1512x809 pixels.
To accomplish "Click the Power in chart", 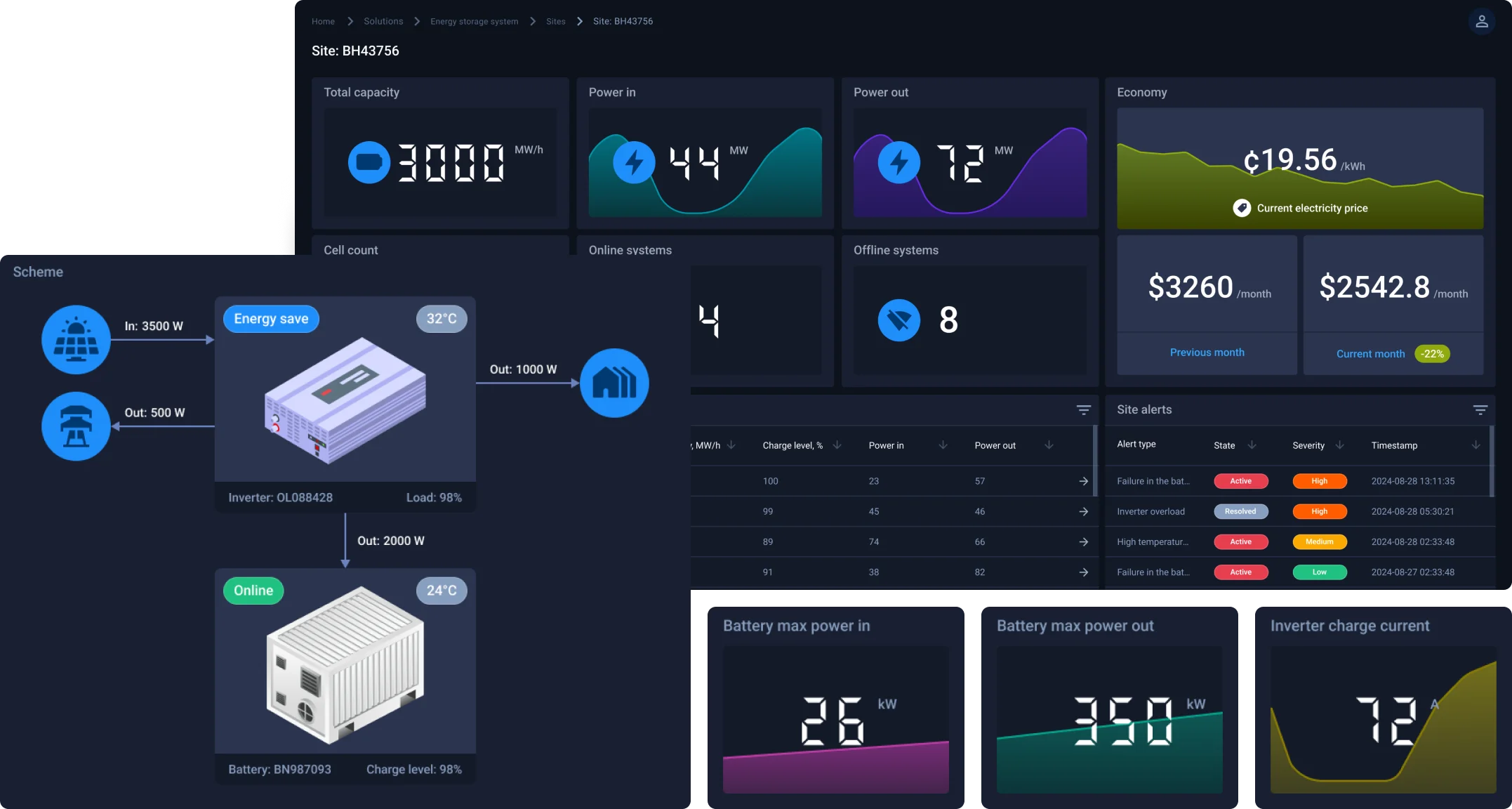I will click(705, 163).
